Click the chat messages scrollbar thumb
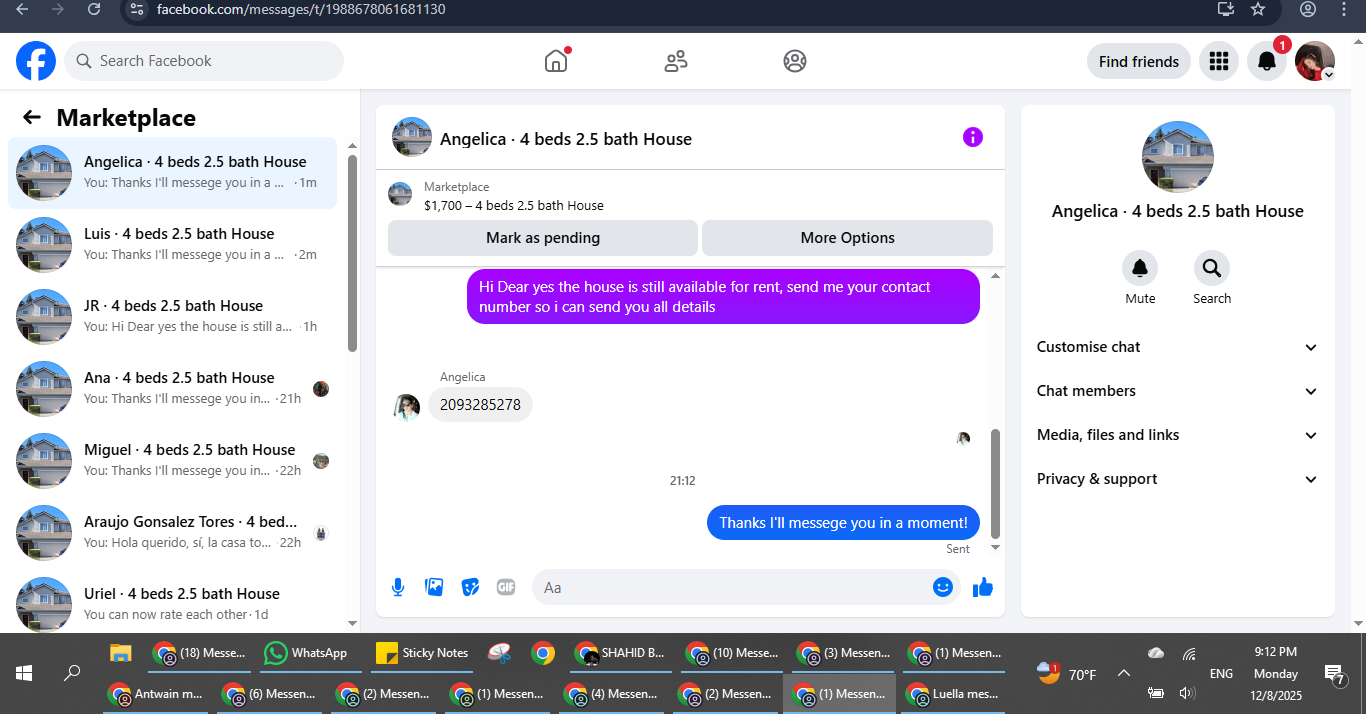 (x=995, y=484)
